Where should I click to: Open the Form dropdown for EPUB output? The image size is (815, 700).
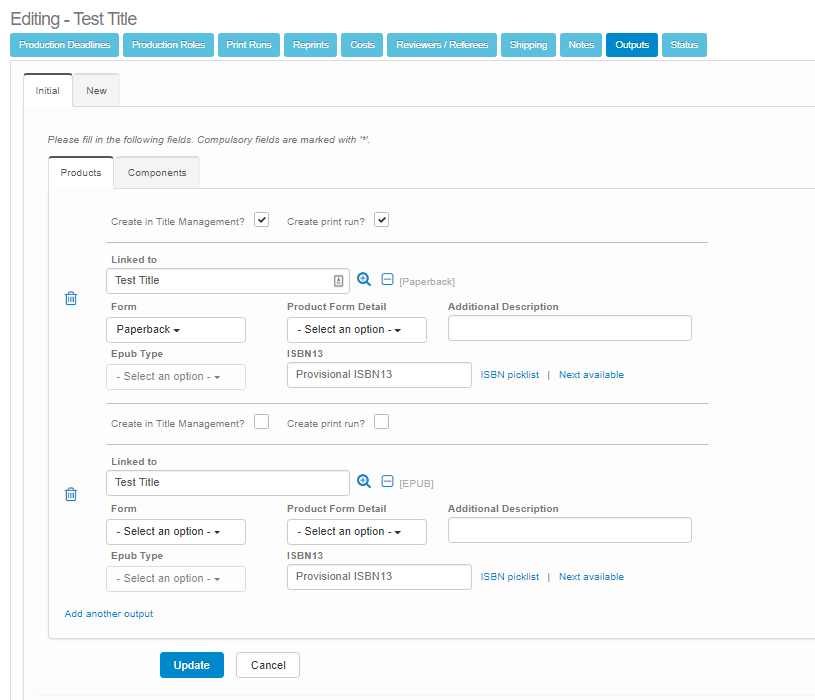(x=175, y=532)
